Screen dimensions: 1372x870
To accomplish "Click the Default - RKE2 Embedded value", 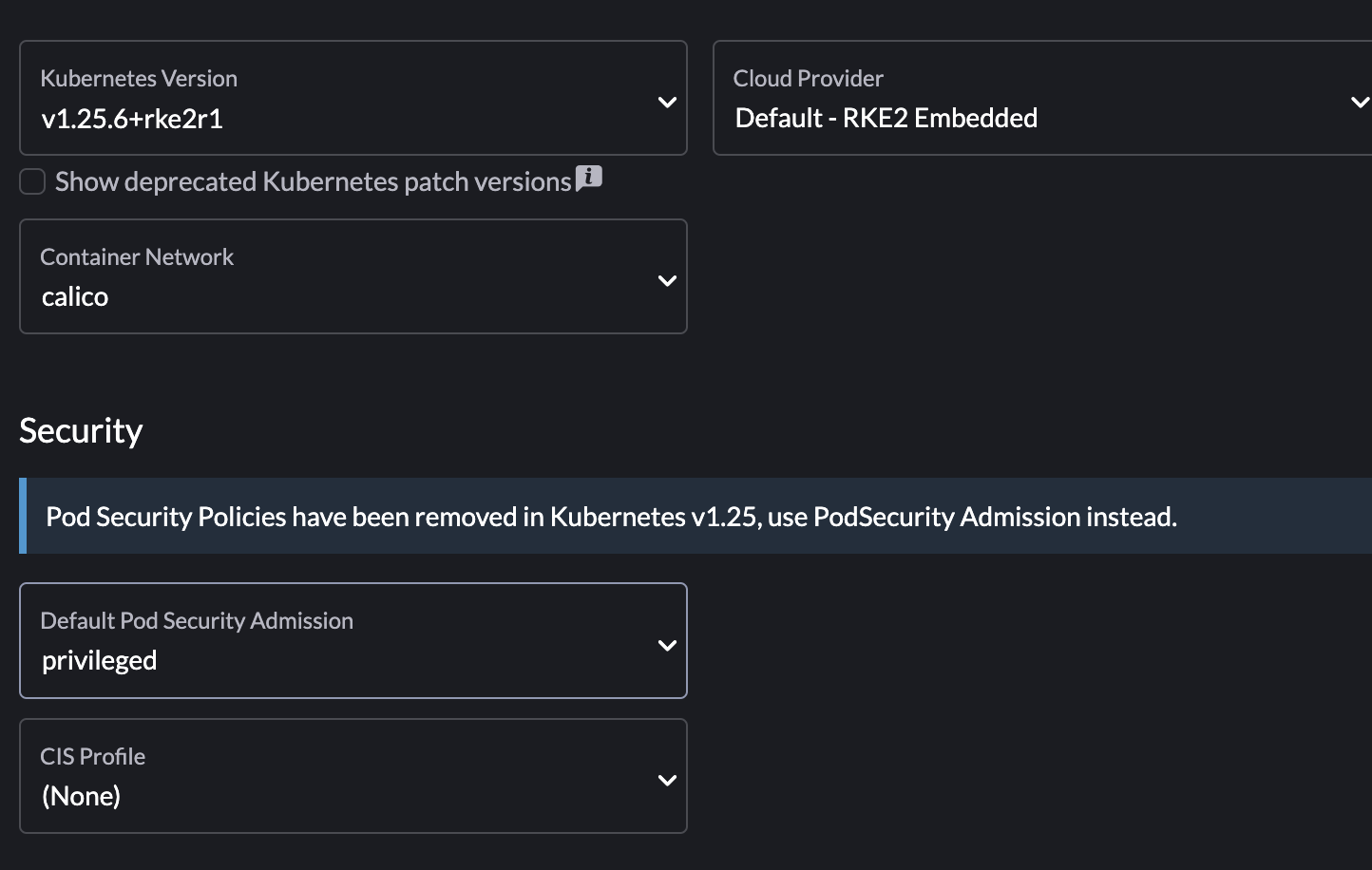I will click(x=886, y=118).
